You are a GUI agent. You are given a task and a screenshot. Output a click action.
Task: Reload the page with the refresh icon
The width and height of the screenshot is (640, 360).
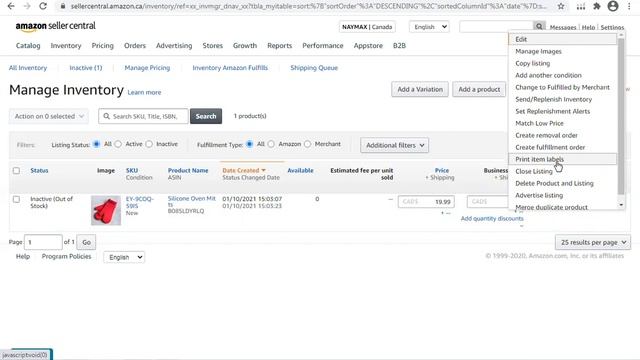(x=43, y=6)
